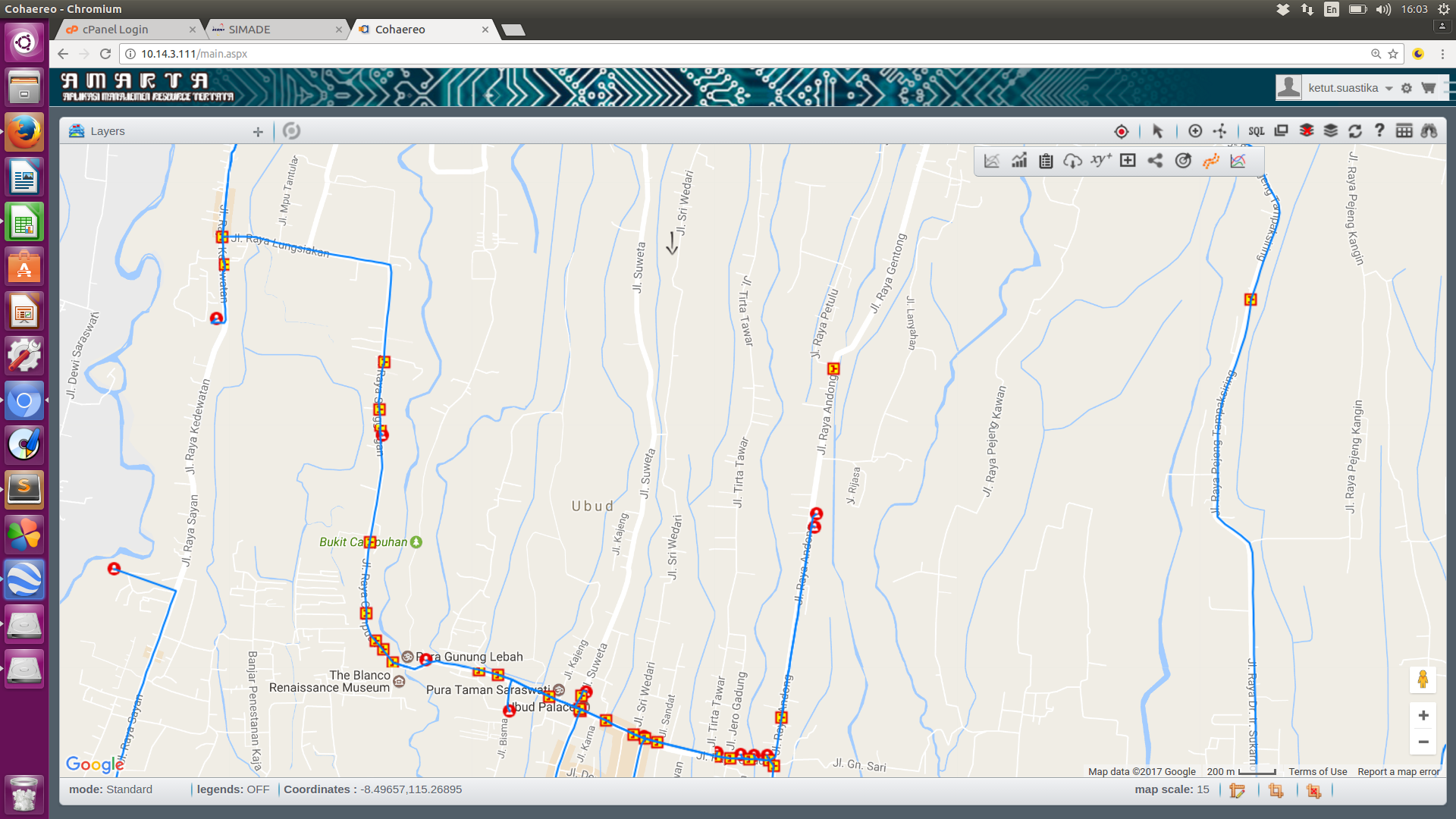
Task: Open the Terms of Use link
Action: 1317,771
